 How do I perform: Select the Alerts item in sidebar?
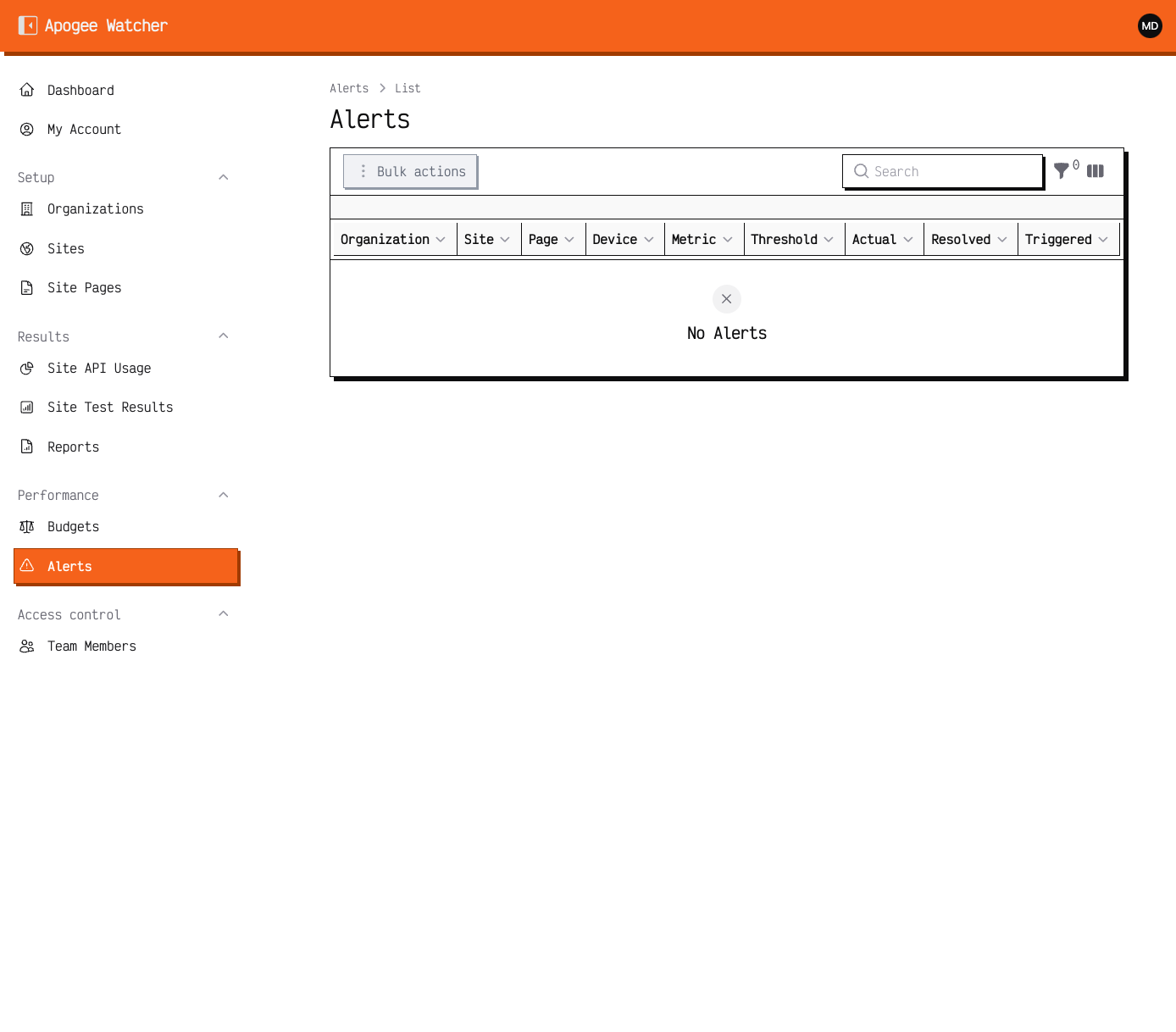125,566
